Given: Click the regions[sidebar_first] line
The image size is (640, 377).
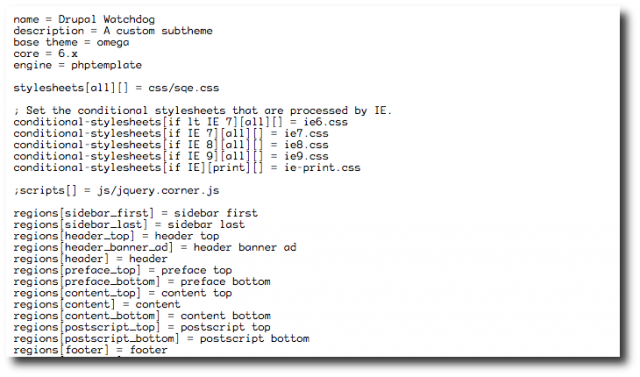Looking at the screenshot, I should 136,213.
